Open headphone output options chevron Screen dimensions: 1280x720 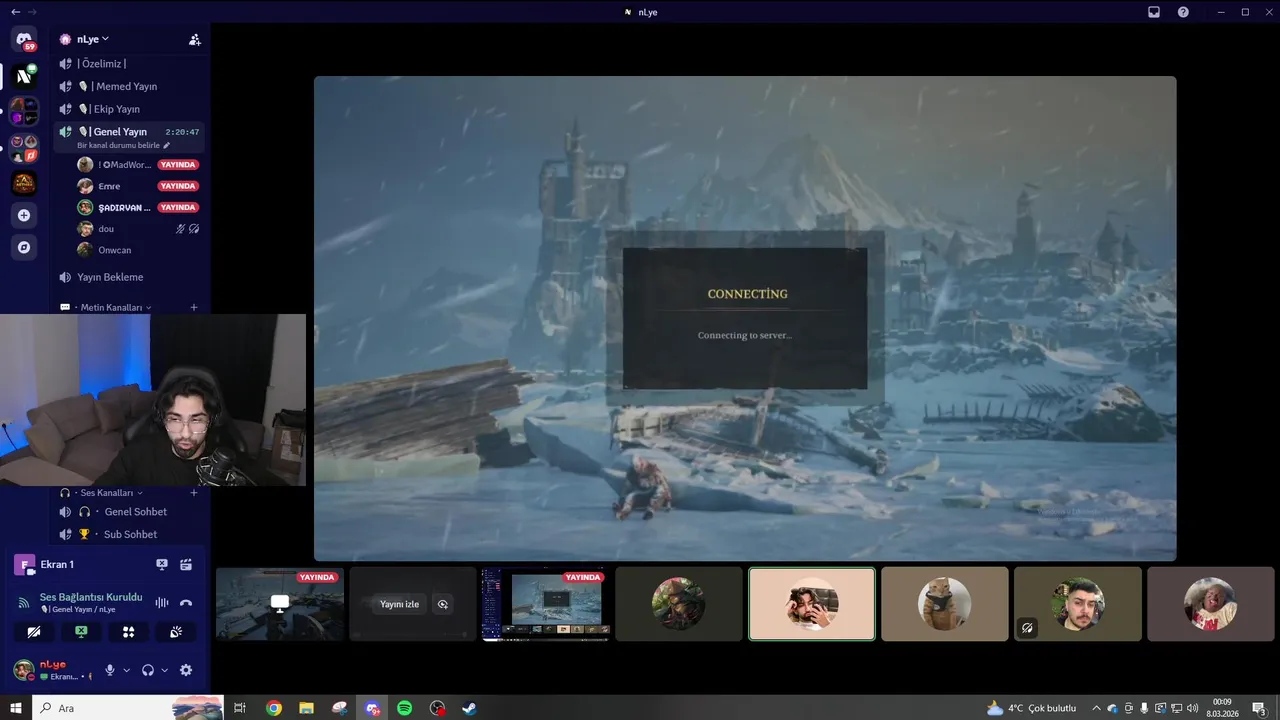[164, 670]
